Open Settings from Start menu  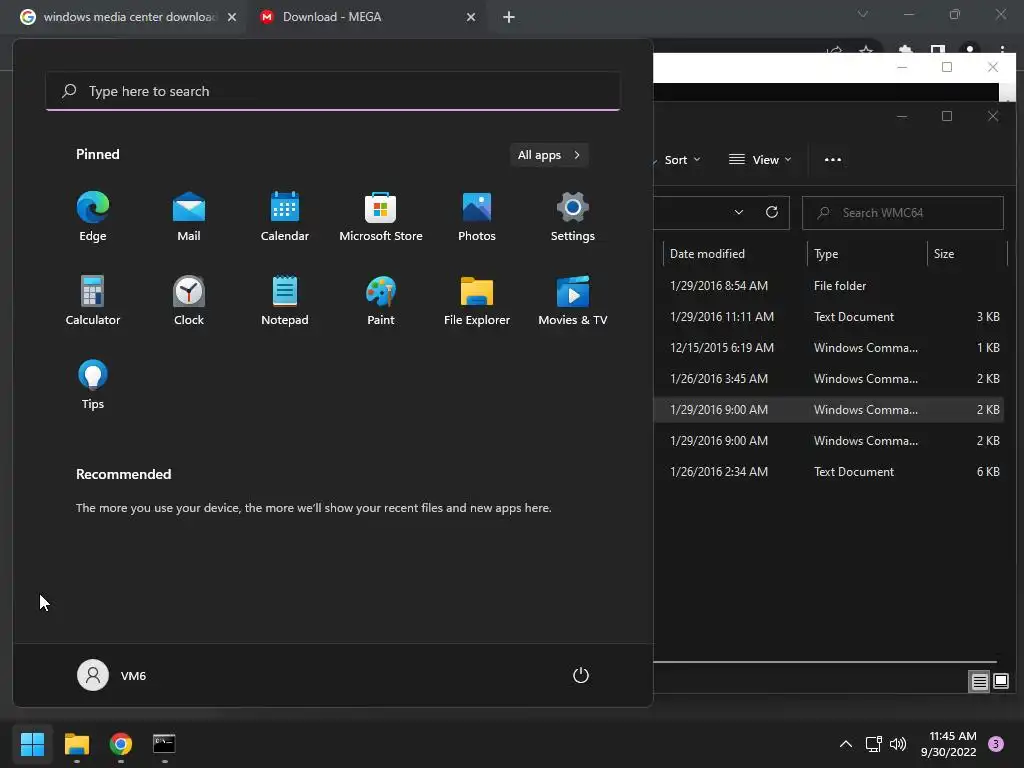click(573, 217)
